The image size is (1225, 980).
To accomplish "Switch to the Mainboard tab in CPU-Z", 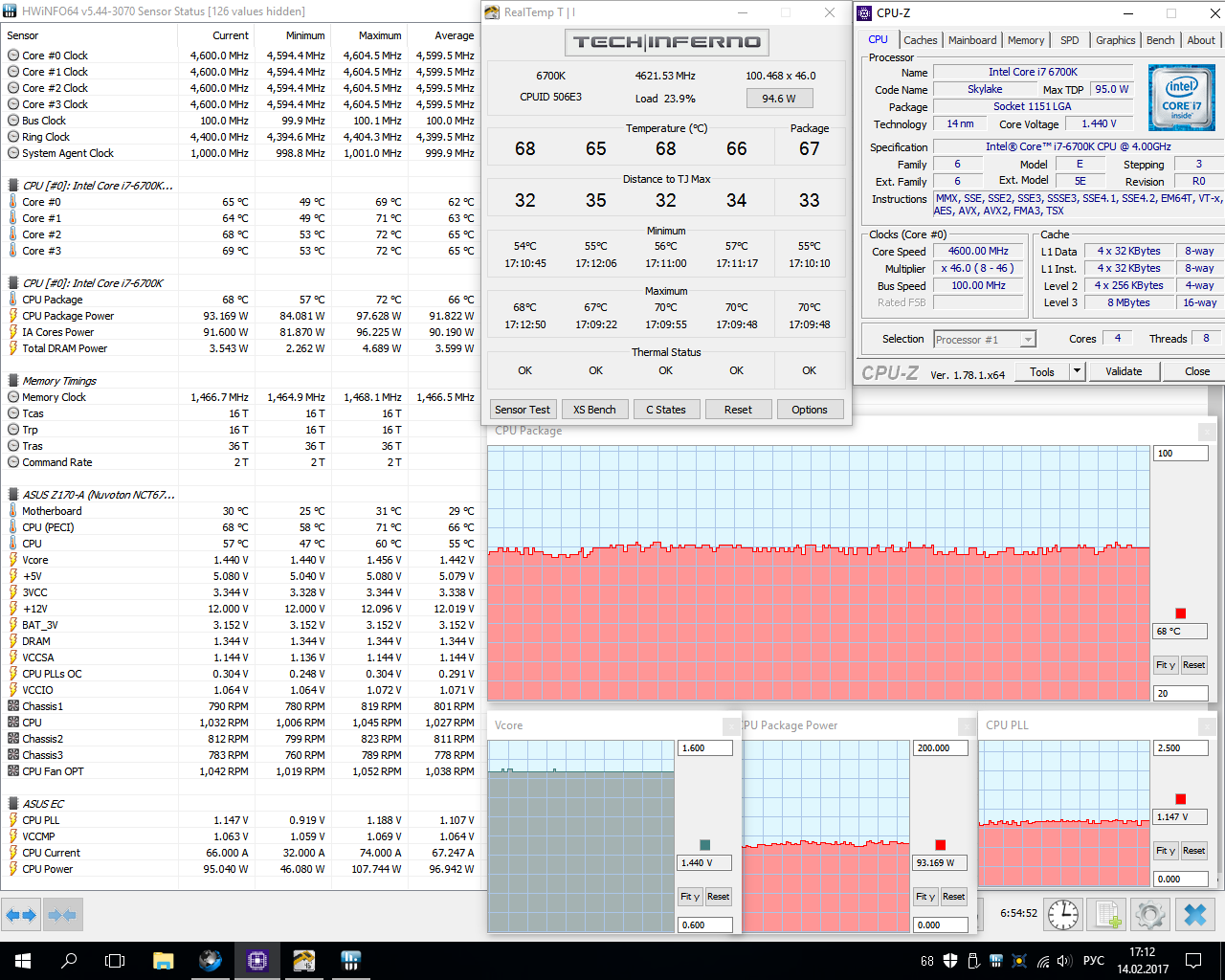I will (972, 40).
